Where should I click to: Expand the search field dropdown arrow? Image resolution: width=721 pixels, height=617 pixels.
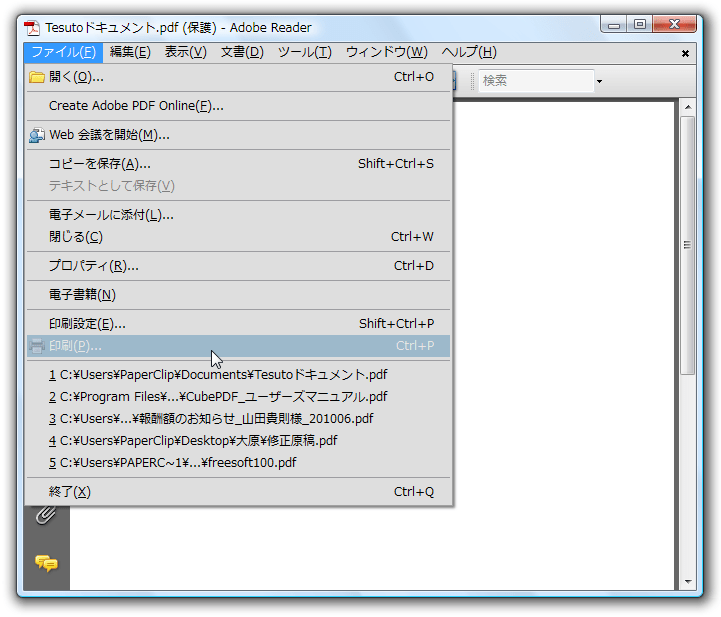(x=599, y=81)
